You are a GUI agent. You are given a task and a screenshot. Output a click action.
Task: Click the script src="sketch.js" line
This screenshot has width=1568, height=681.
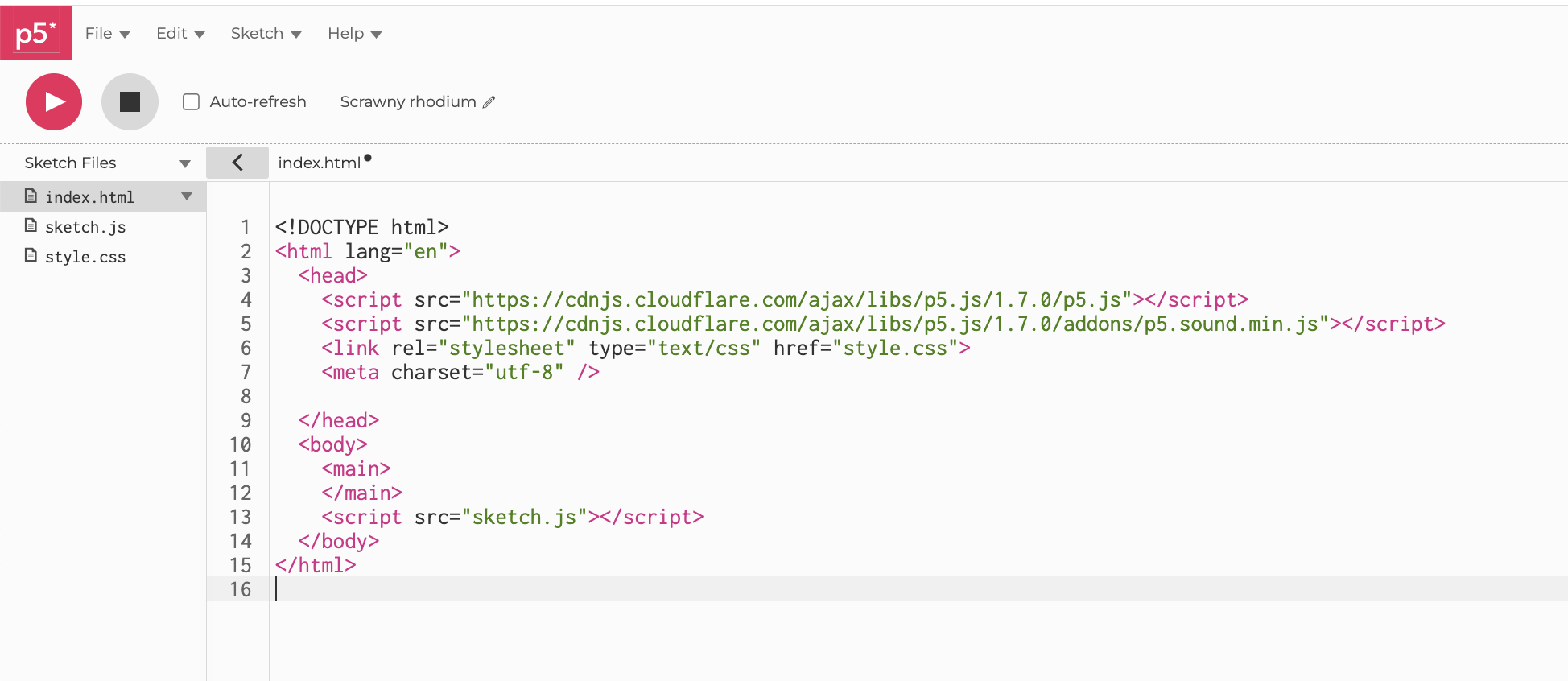coord(512,517)
